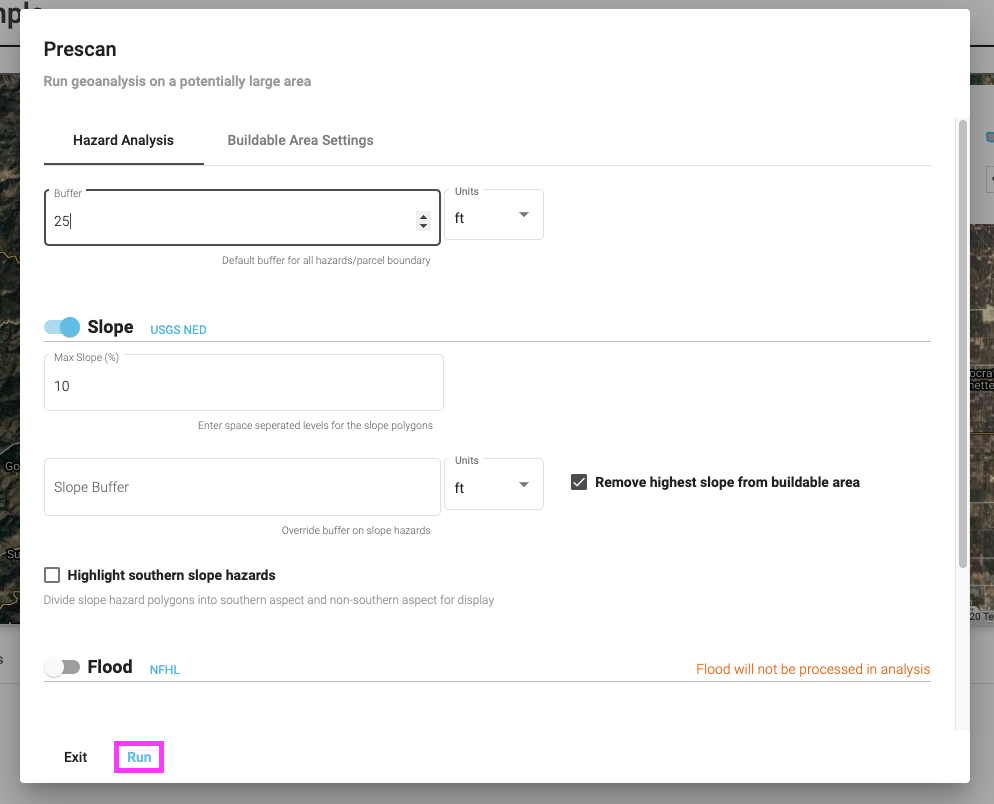Open the USGS NED source link
Image resolution: width=994 pixels, height=804 pixels.
point(178,330)
